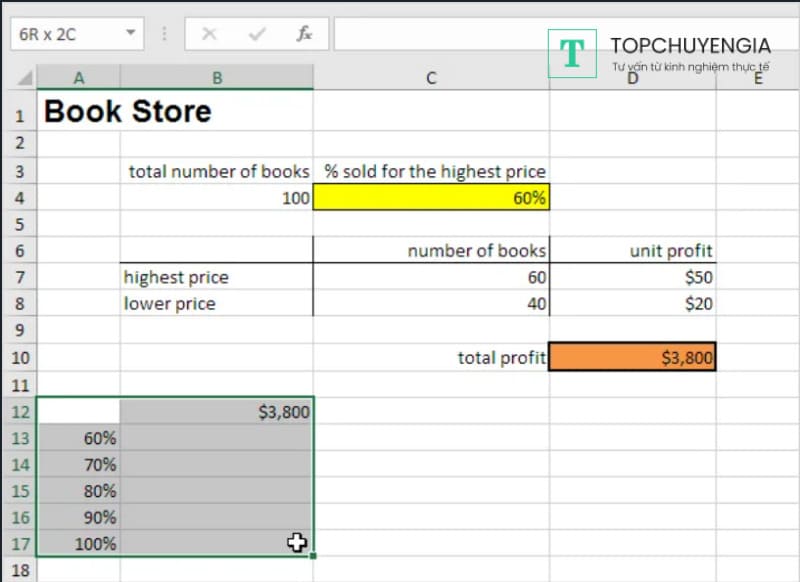Select row 1 header

click(18, 112)
